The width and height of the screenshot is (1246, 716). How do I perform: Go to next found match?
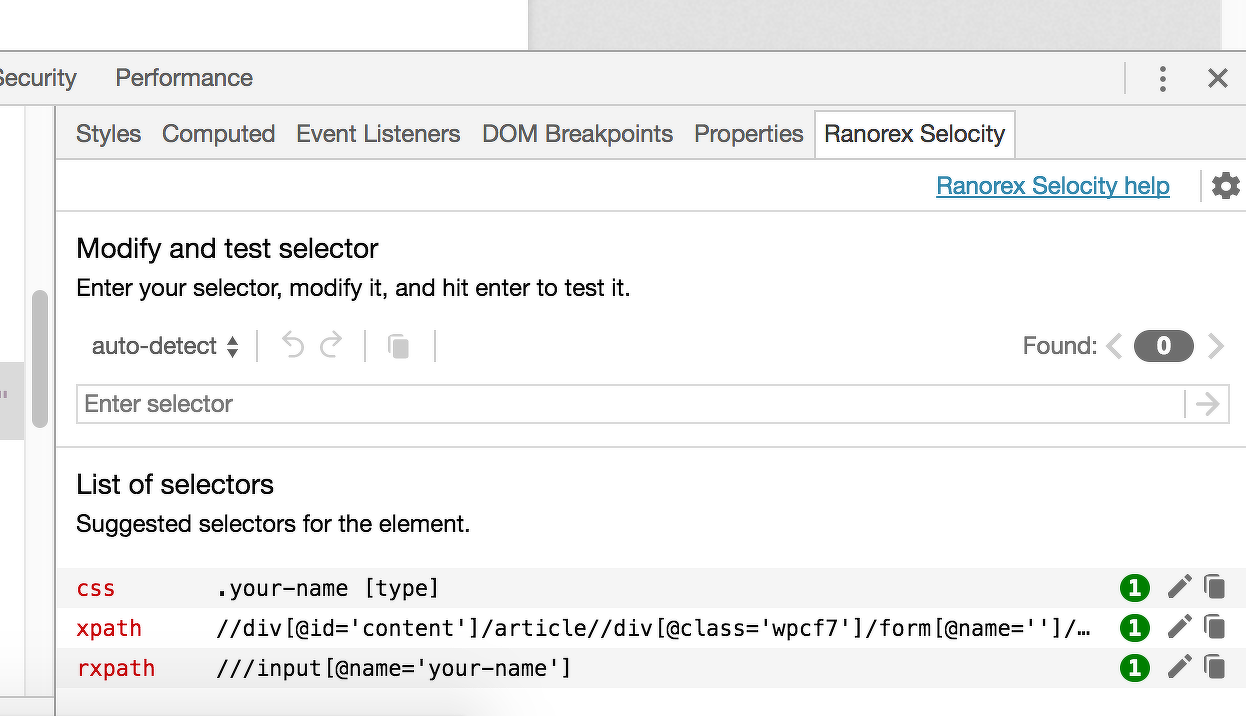[x=1216, y=346]
